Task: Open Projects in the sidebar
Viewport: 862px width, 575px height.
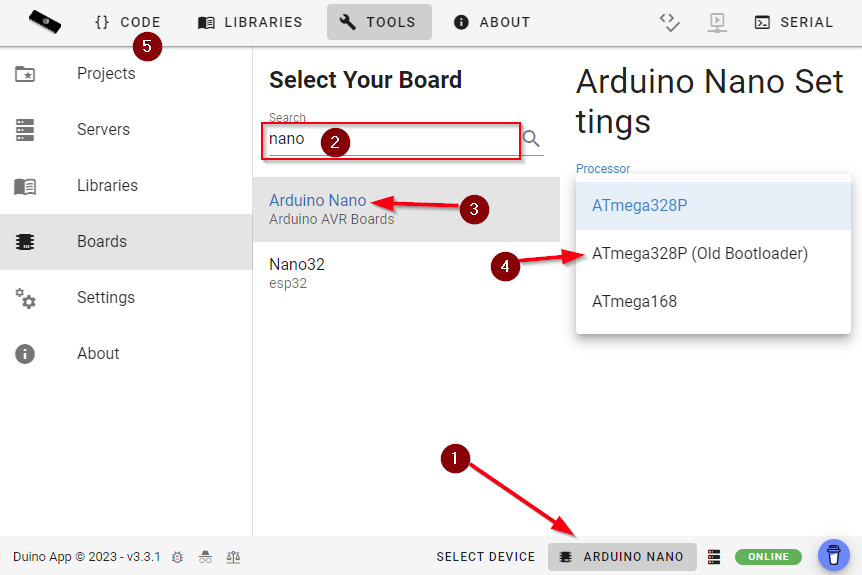Action: pyautogui.click(x=106, y=74)
